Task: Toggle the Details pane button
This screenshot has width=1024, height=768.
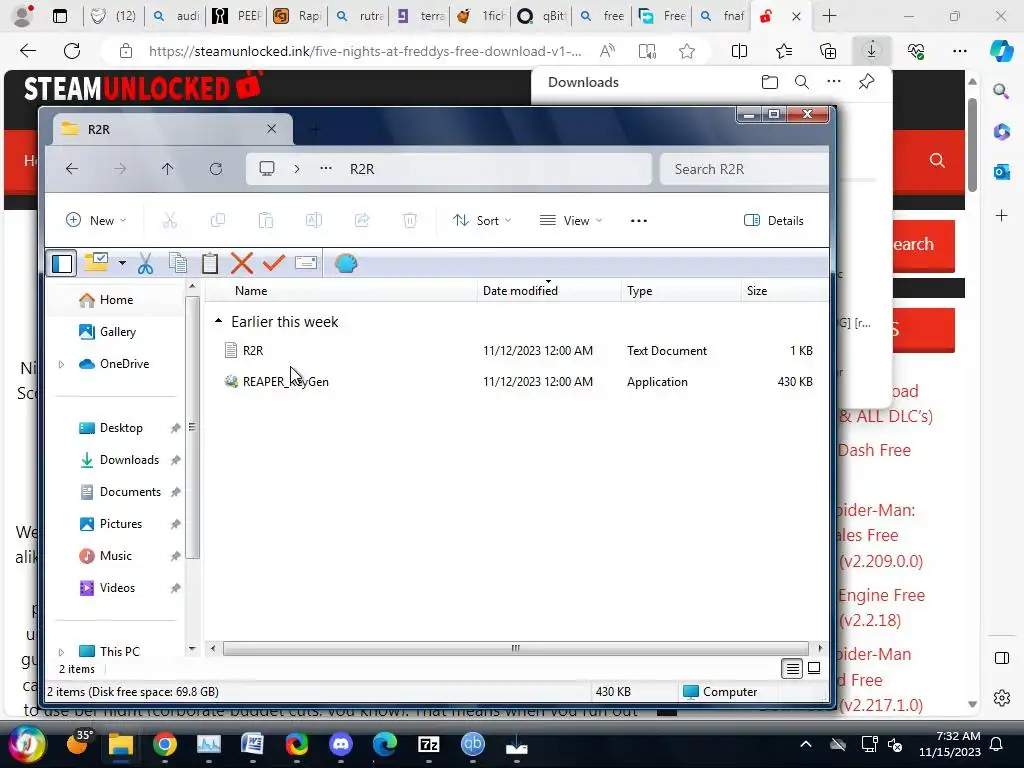Action: tap(774, 221)
